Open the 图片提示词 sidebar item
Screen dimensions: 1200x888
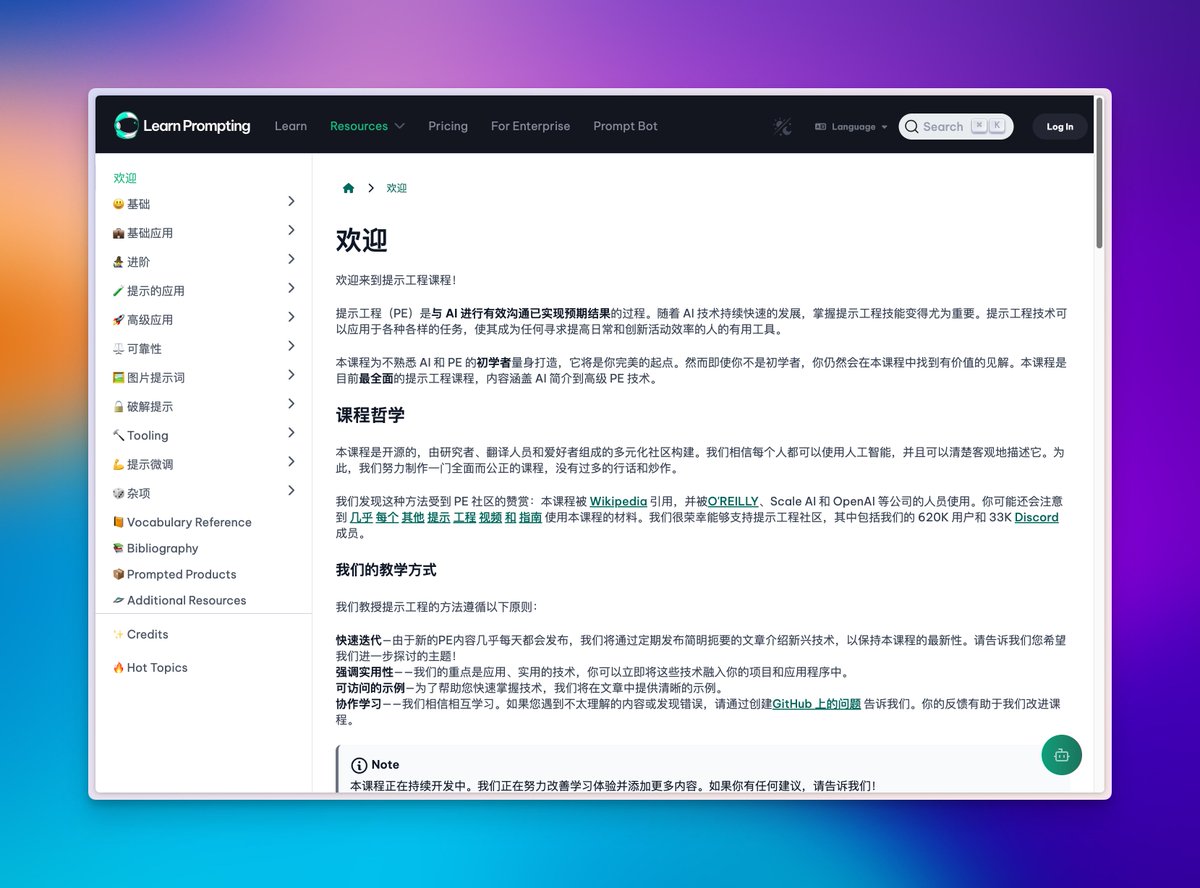(148, 378)
